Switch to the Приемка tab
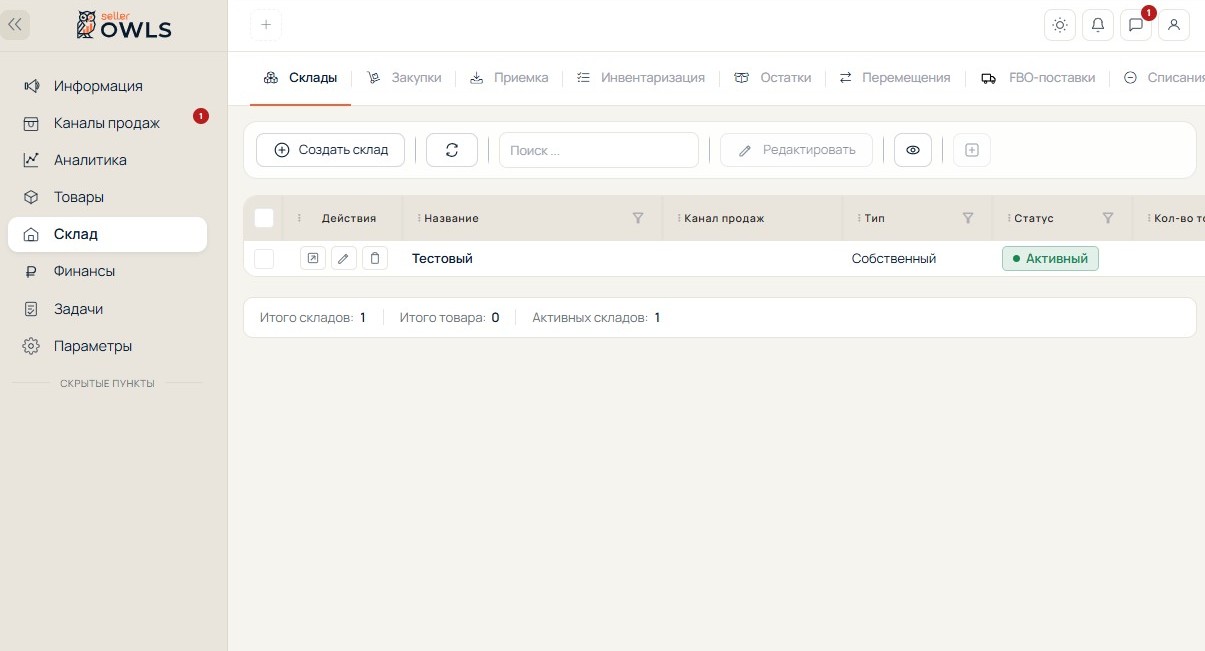The width and height of the screenshot is (1205, 651). [x=509, y=78]
